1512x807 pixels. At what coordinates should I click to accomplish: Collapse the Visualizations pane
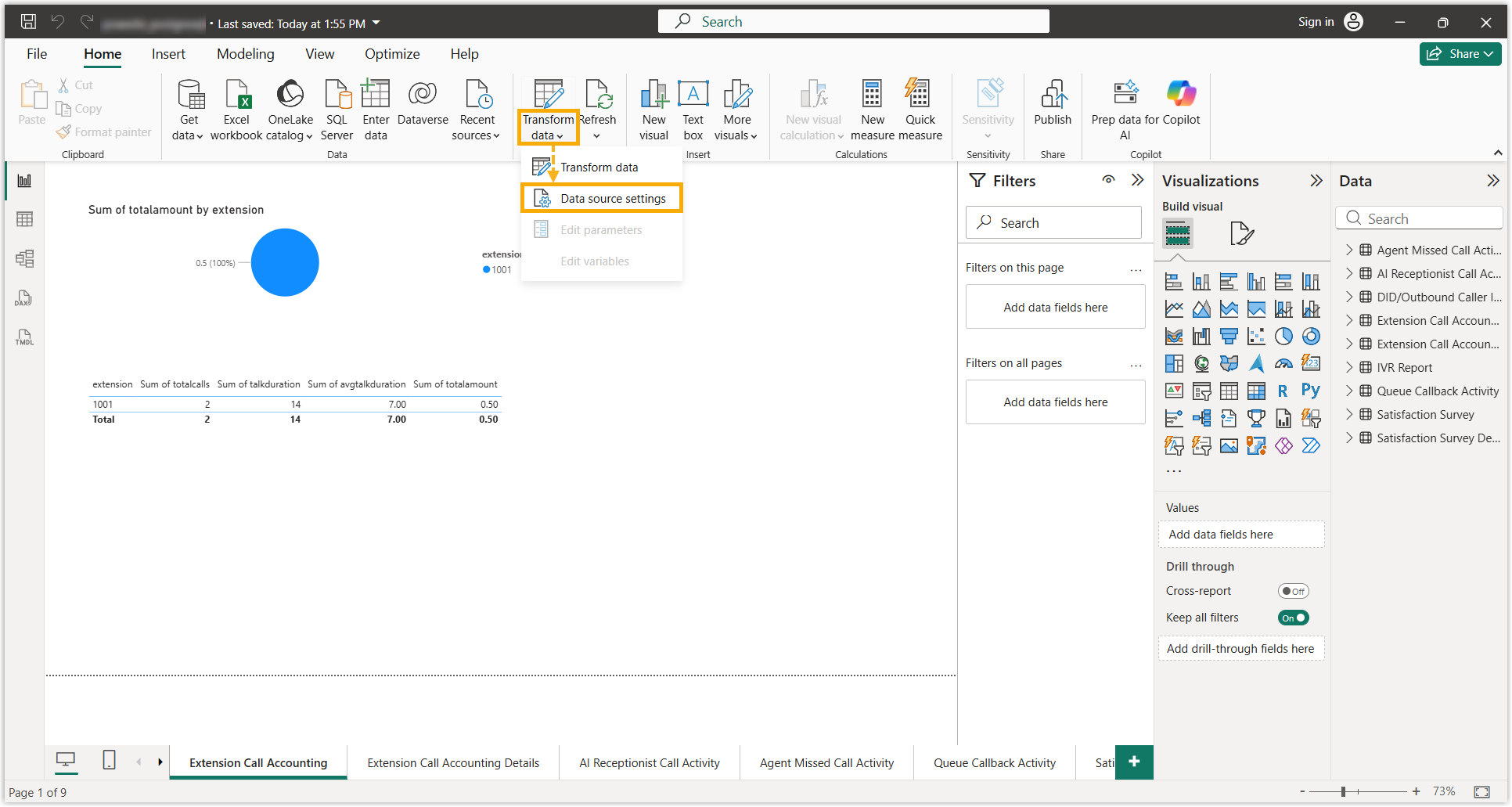click(x=1316, y=181)
